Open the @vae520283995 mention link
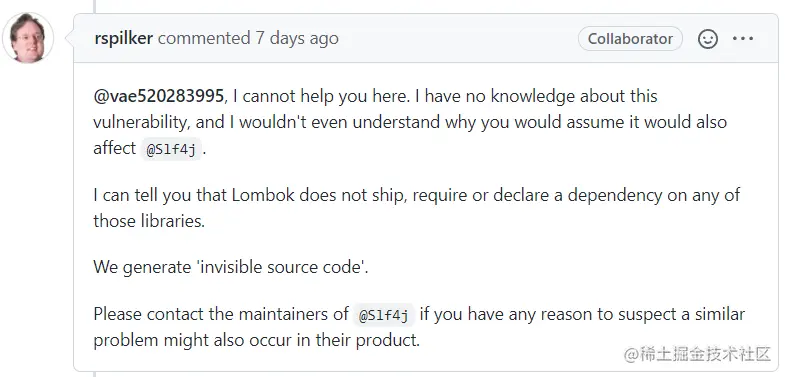The height and width of the screenshot is (377, 785). pyautogui.click(x=158, y=96)
